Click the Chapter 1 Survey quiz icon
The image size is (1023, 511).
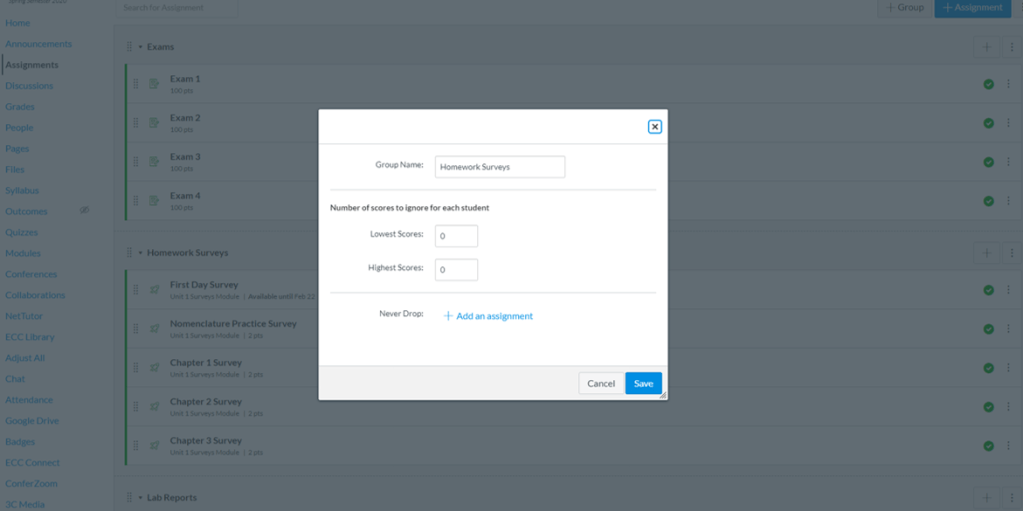click(154, 368)
